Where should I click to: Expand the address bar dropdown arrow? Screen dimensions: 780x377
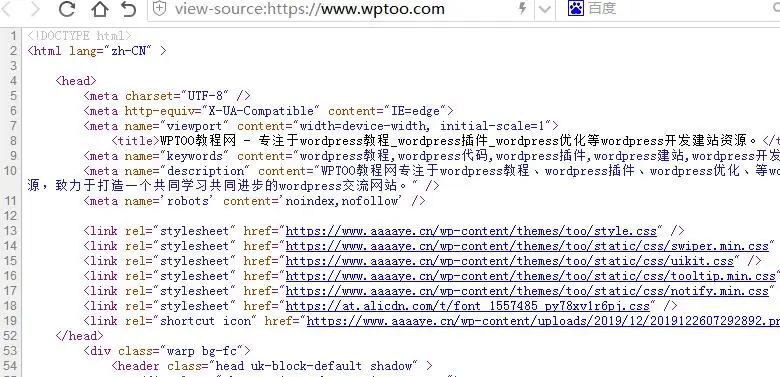(x=544, y=9)
